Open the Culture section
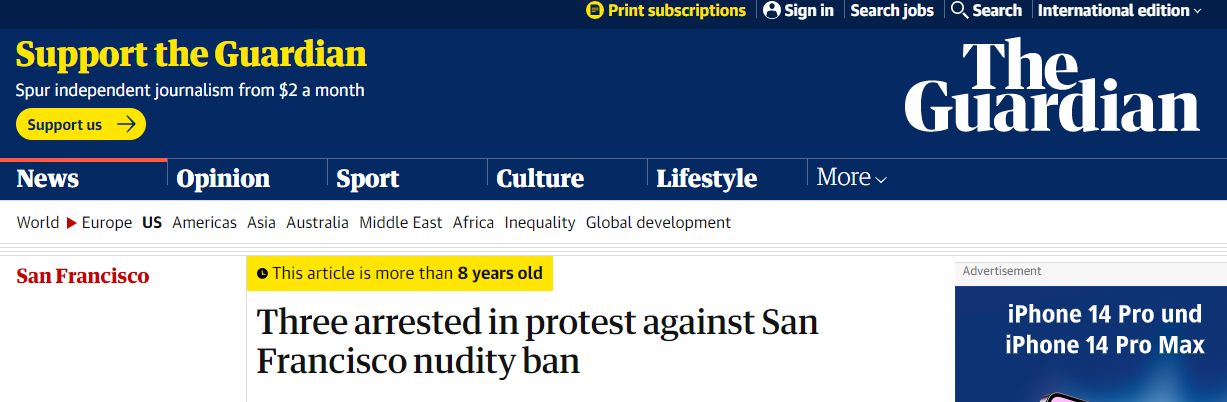 (540, 179)
